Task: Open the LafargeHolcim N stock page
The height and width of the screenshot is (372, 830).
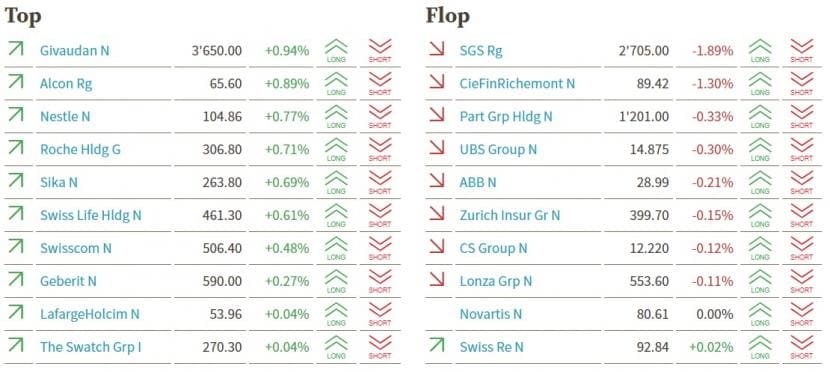Action: click(x=90, y=314)
